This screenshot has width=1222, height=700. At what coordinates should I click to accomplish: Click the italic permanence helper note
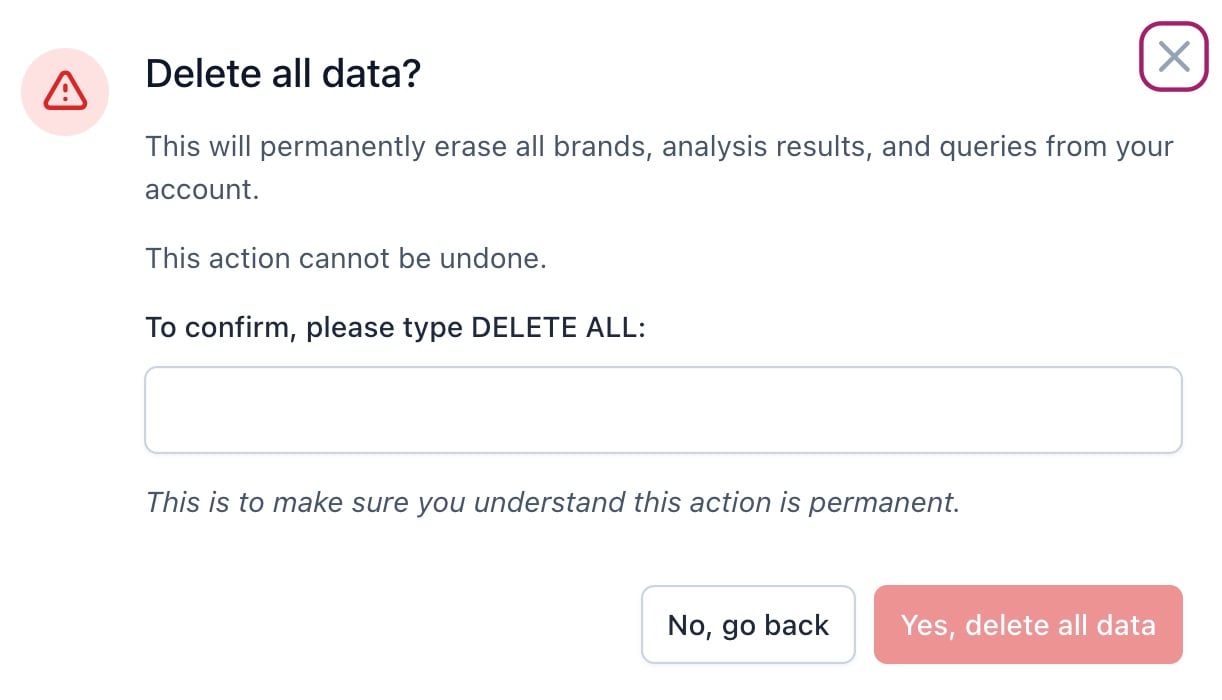(552, 501)
